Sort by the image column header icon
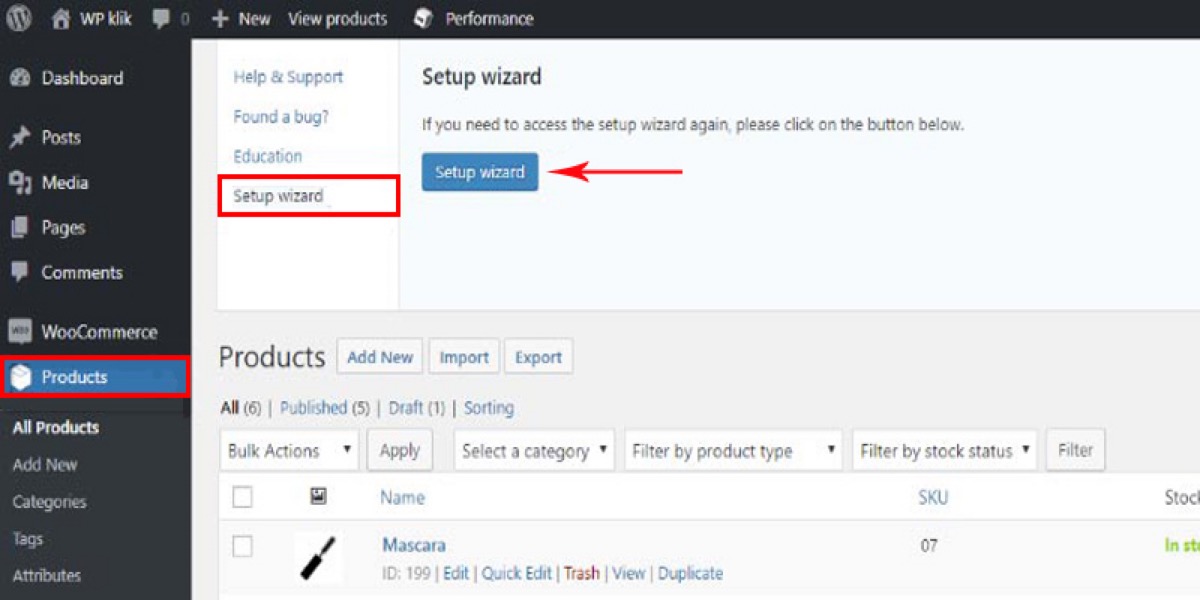This screenshot has height=600, width=1200. pos(319,496)
